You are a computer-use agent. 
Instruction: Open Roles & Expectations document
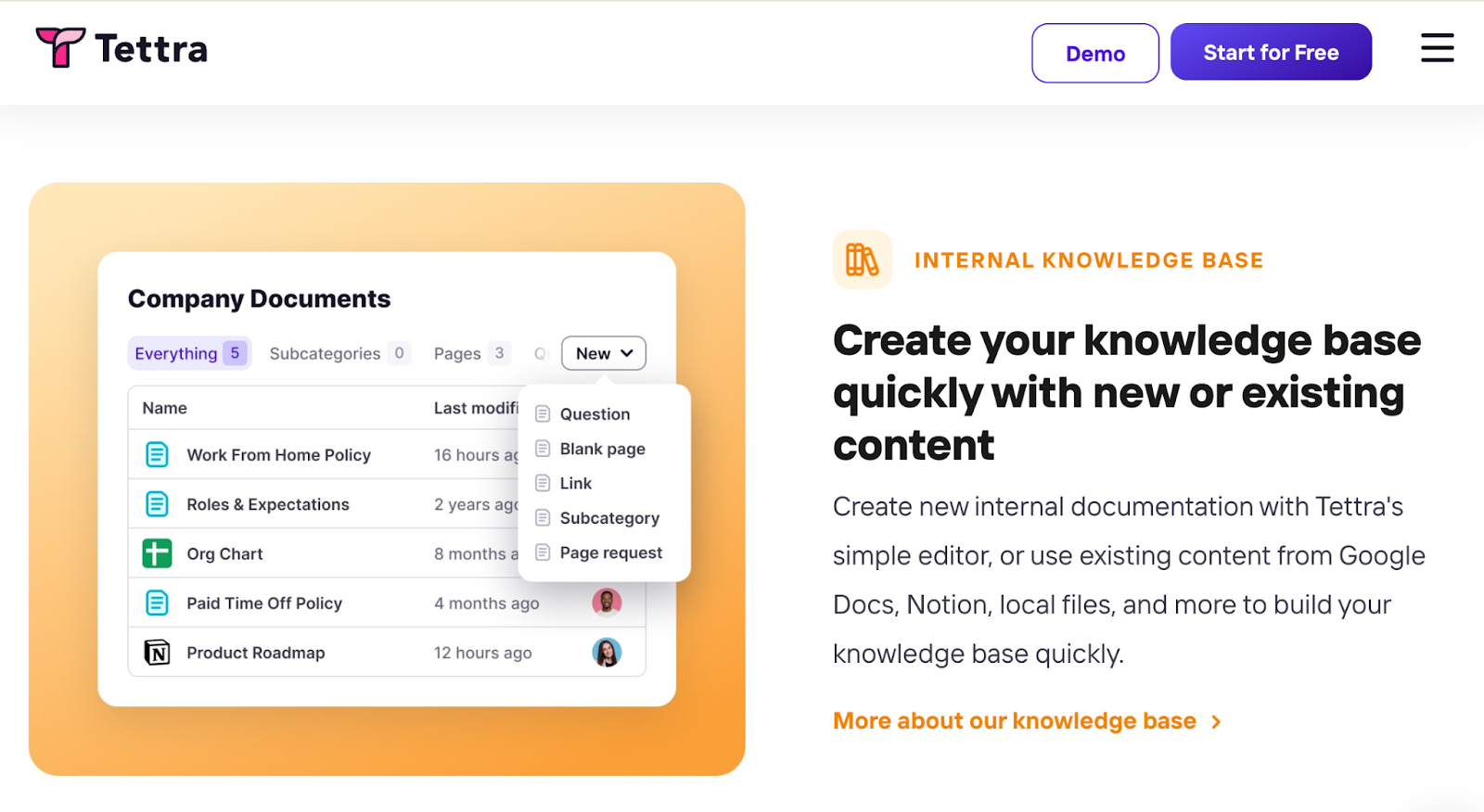tap(268, 504)
